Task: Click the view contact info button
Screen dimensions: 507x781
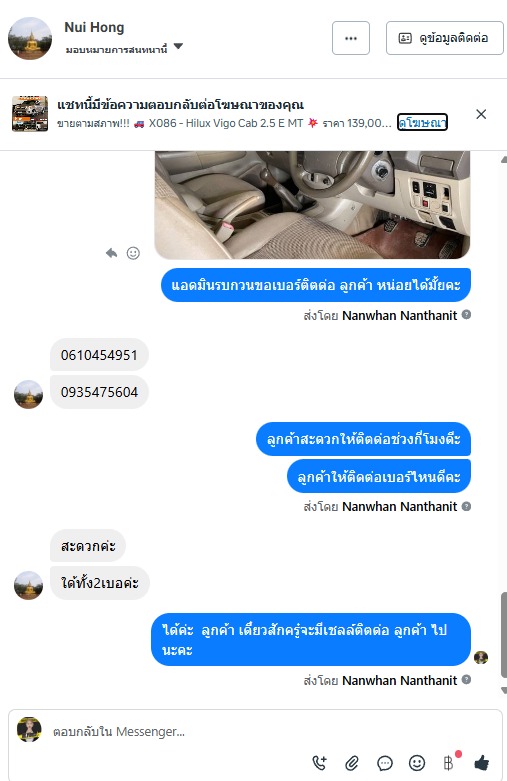Action: coord(444,38)
